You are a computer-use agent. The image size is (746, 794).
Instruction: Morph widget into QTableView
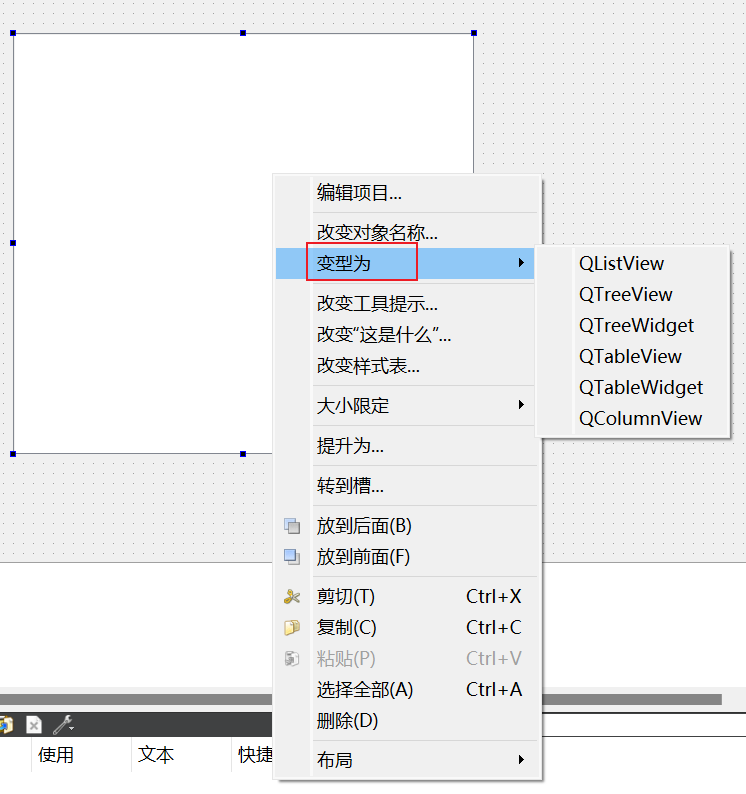[x=633, y=356]
